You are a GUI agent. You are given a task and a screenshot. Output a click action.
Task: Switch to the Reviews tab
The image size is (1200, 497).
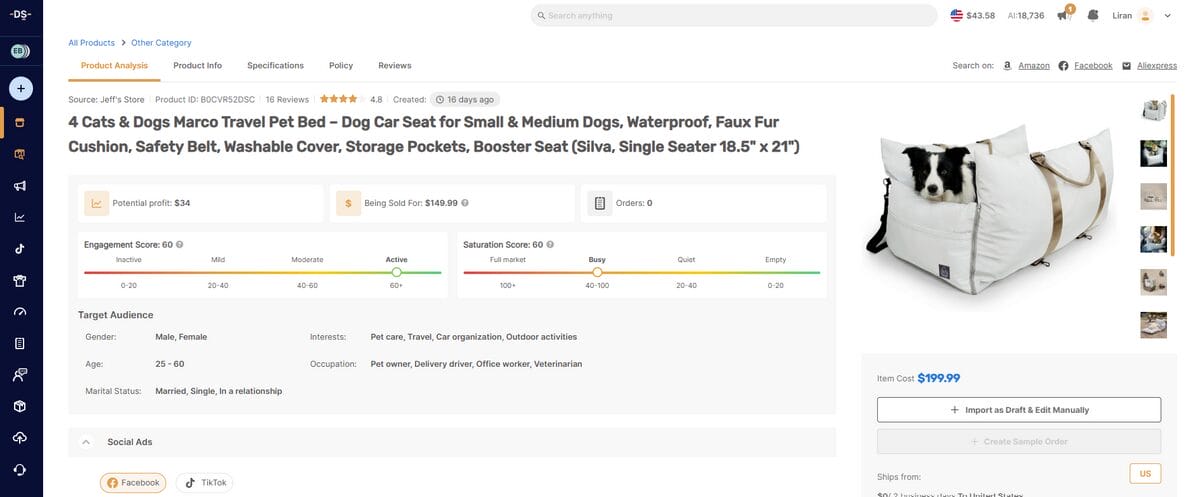(x=394, y=65)
